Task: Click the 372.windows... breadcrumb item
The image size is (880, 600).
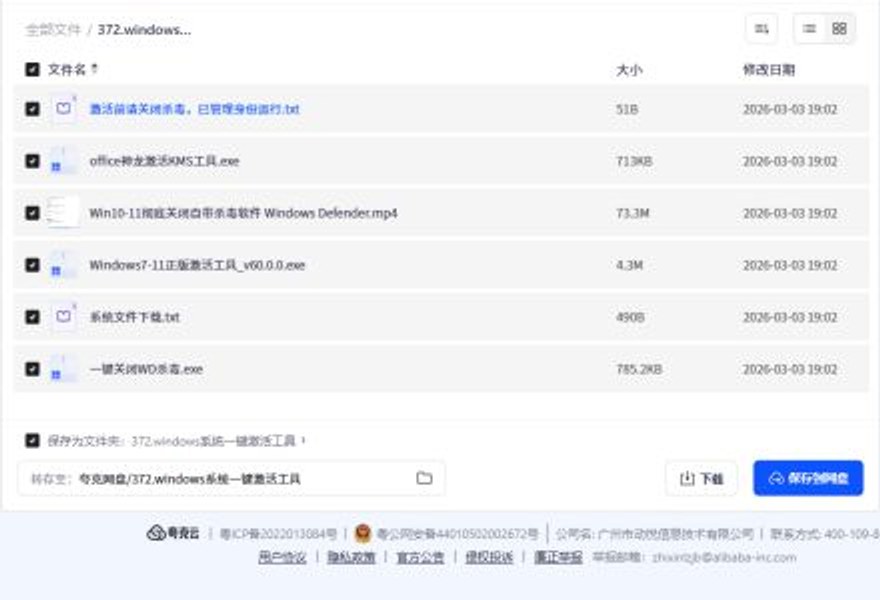Action: pos(144,30)
